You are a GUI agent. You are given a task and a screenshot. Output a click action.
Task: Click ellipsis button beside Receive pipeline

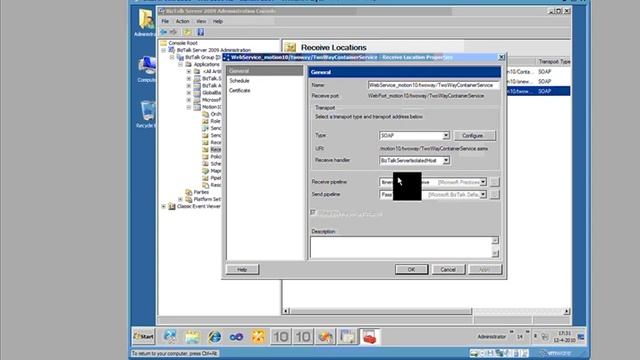pos(494,182)
